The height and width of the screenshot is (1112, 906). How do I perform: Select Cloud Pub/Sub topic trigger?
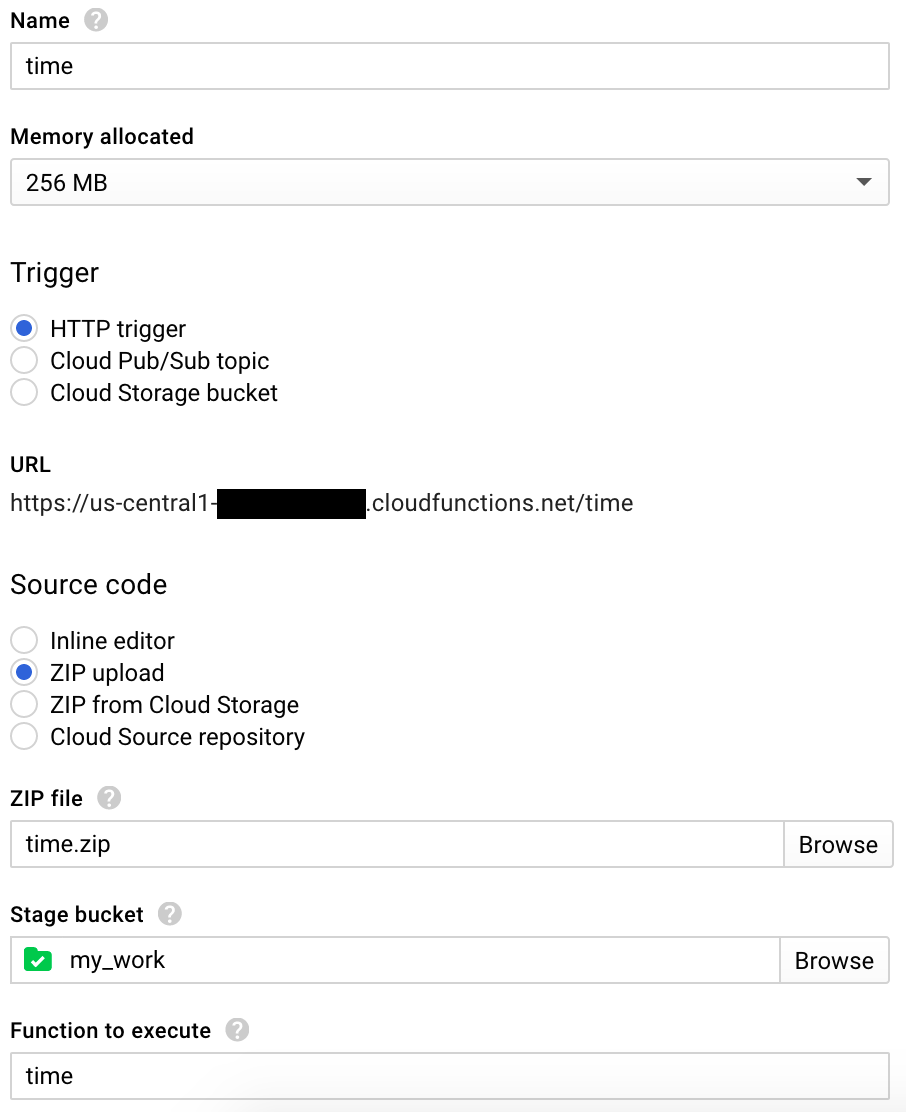[x=24, y=360]
